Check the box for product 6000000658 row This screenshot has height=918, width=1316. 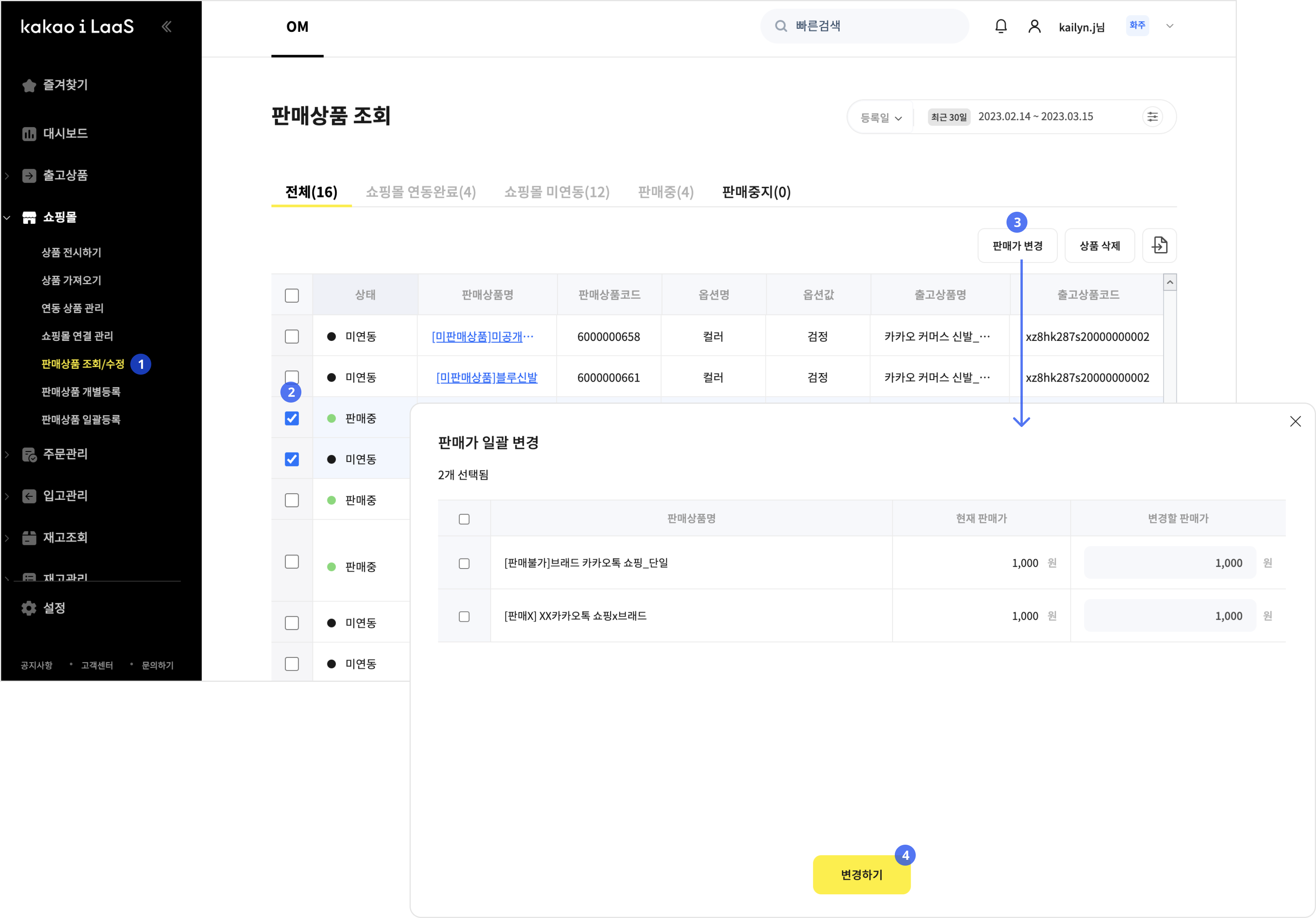pos(292,336)
